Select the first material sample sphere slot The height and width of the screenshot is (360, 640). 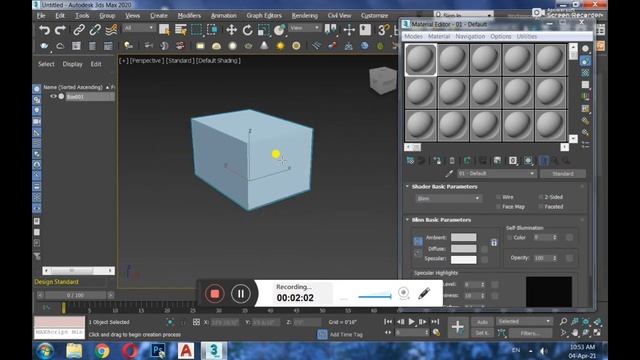[x=421, y=60]
